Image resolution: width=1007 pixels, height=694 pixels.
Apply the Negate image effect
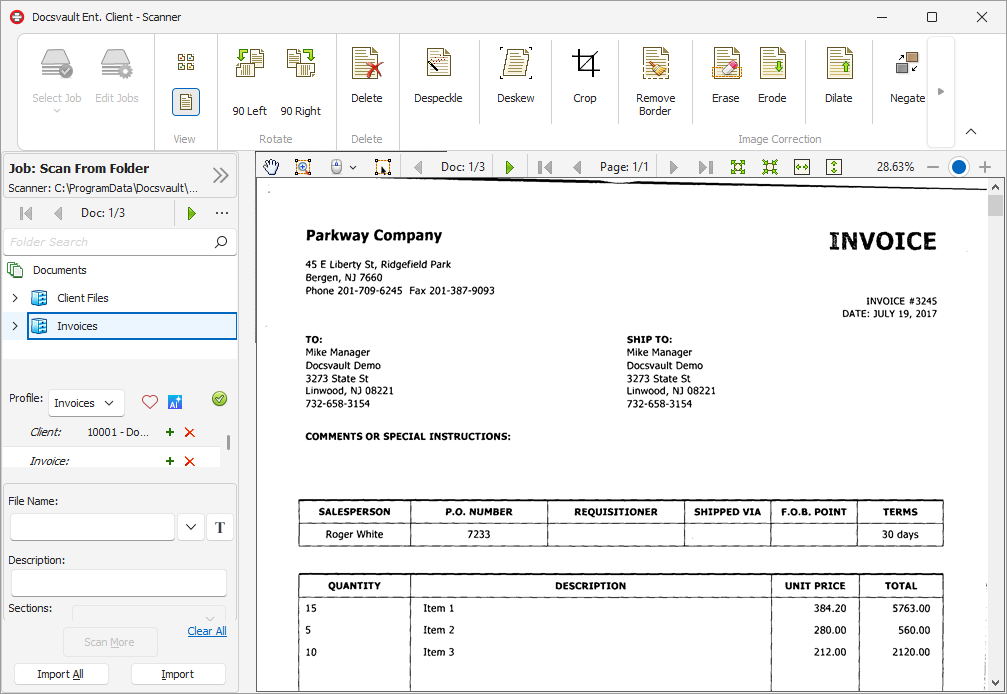pos(907,75)
